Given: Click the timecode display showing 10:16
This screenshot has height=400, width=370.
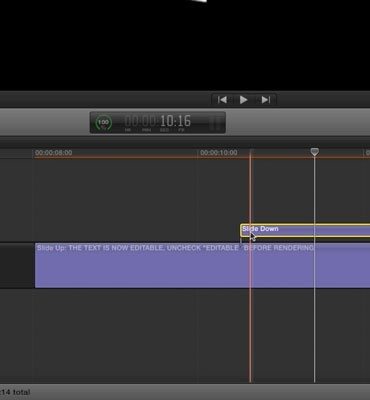Looking at the screenshot, I should pyautogui.click(x=158, y=122).
